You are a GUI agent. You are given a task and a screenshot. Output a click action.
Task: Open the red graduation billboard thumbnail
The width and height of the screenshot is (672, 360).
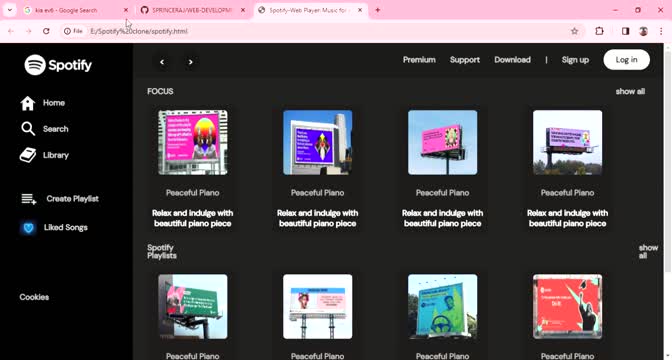click(567, 306)
